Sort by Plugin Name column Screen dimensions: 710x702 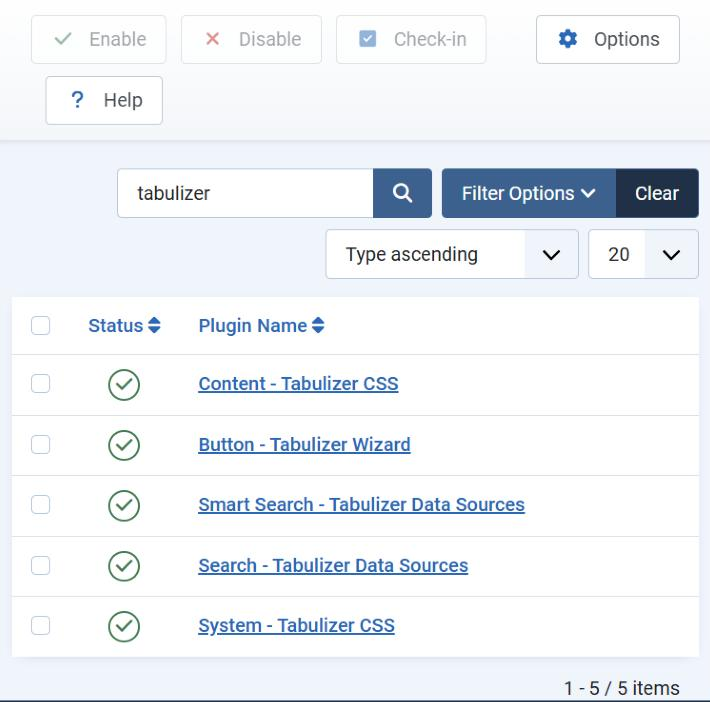click(261, 326)
